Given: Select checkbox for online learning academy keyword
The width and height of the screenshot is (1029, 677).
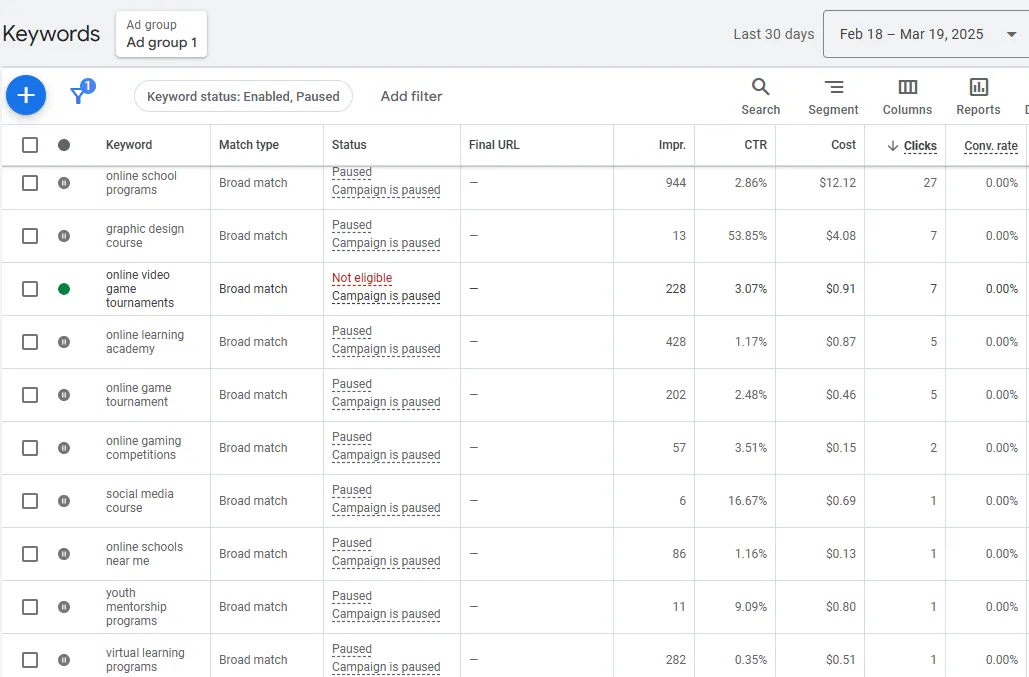Looking at the screenshot, I should [x=30, y=342].
